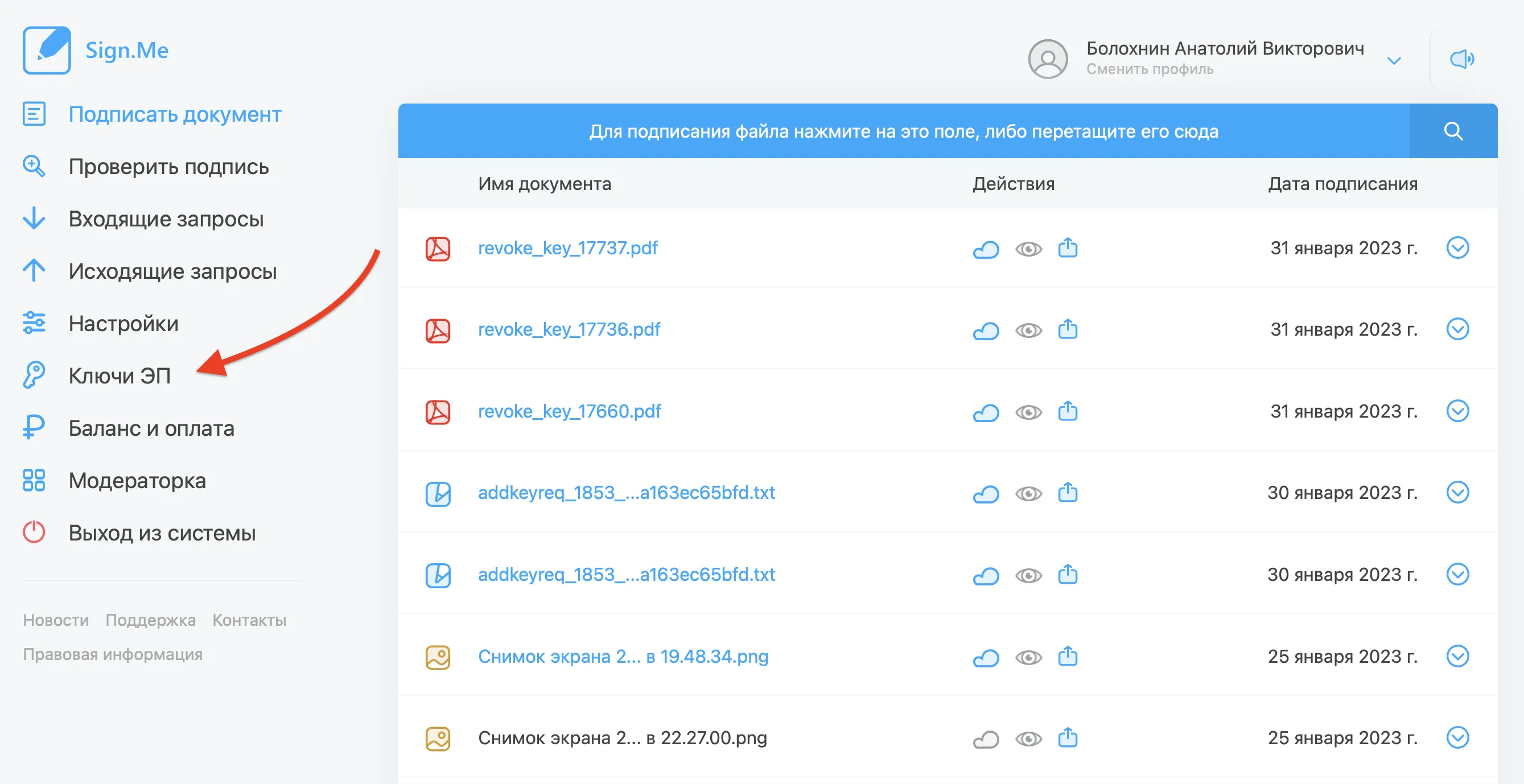
Task: Click the power icon beside Выход из системы
Action: click(34, 532)
